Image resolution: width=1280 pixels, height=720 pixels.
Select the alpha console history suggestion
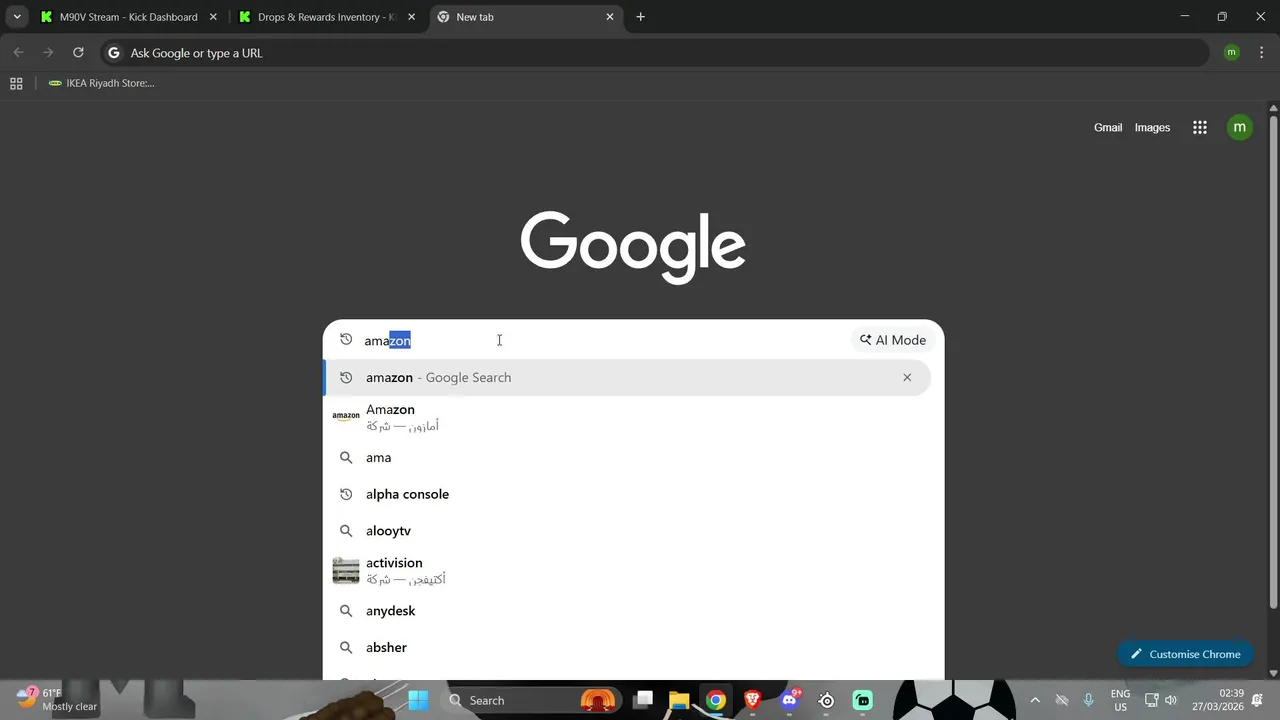(627, 494)
